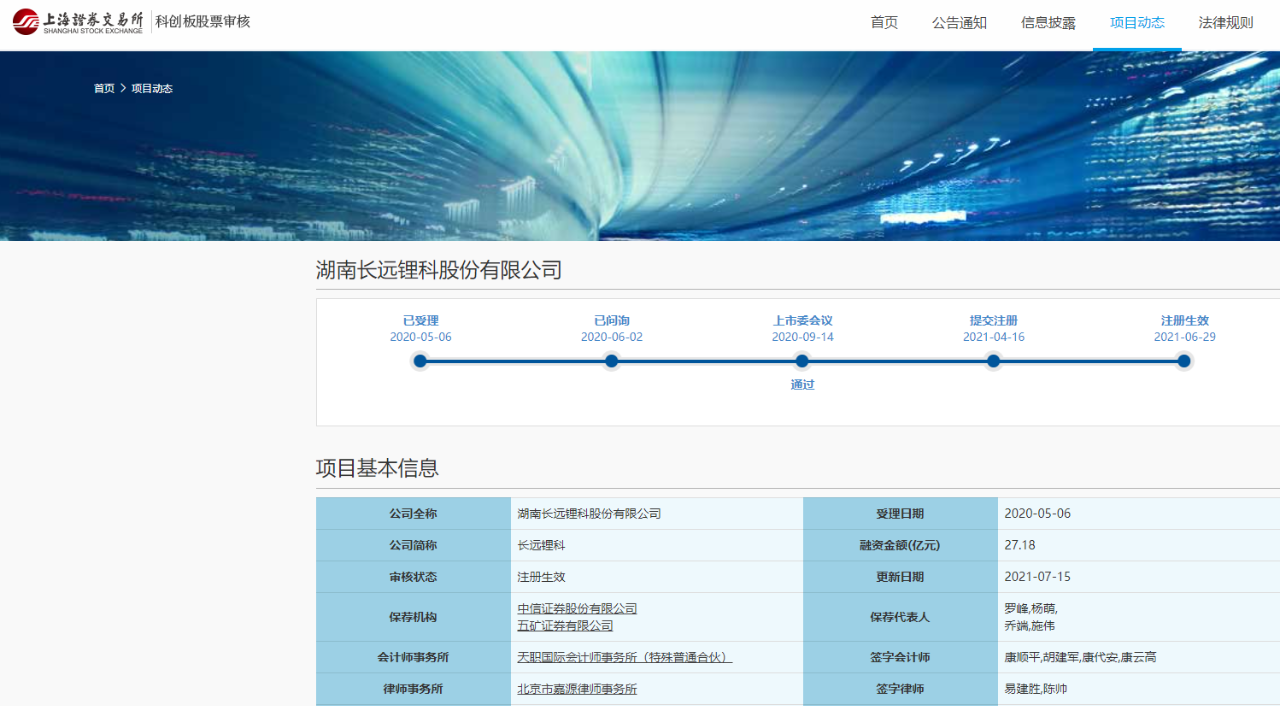
Task: Click the 通过 result label under timeline
Action: 802,385
